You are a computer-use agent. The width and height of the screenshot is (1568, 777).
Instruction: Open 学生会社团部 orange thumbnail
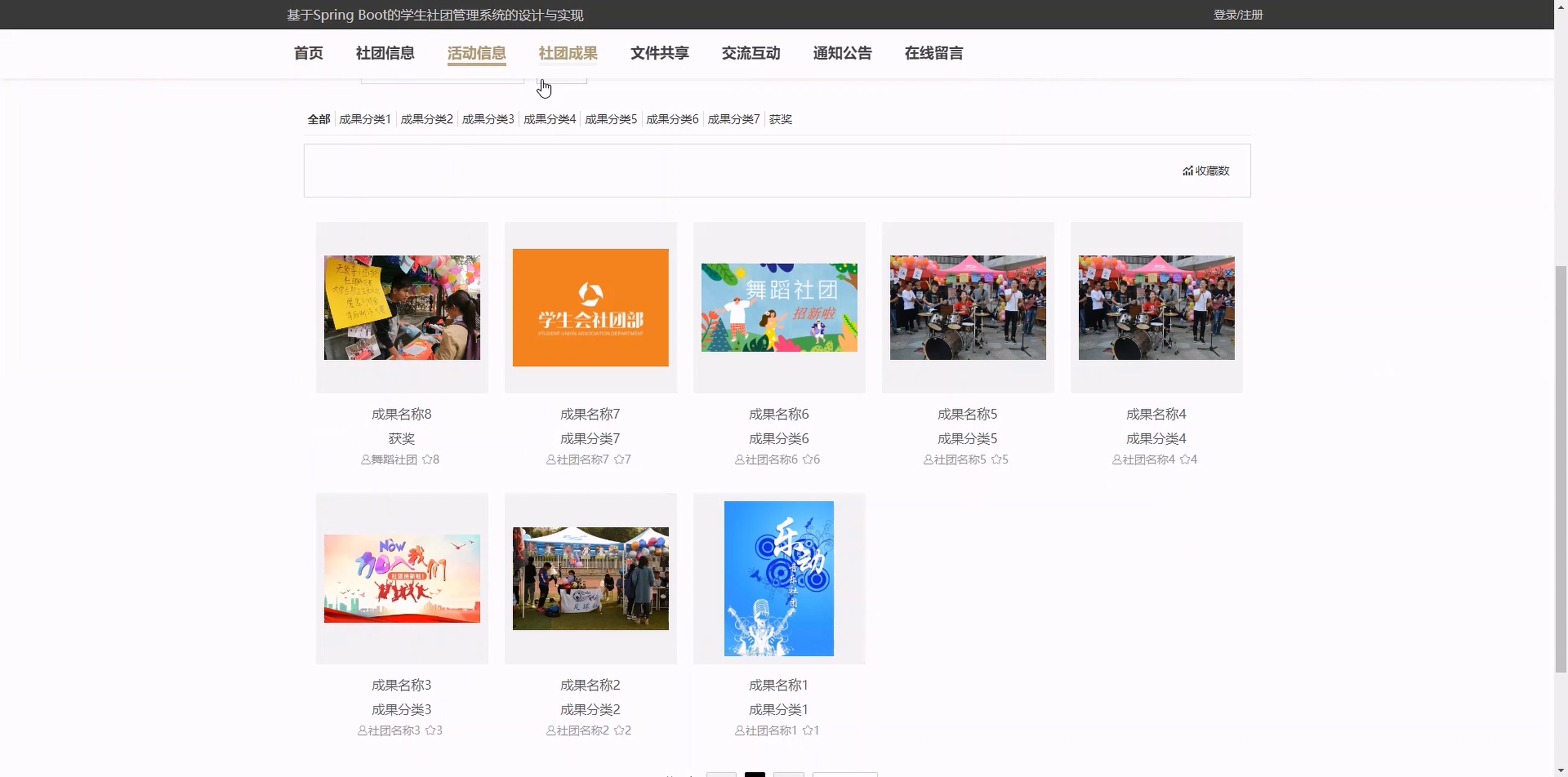click(x=590, y=307)
